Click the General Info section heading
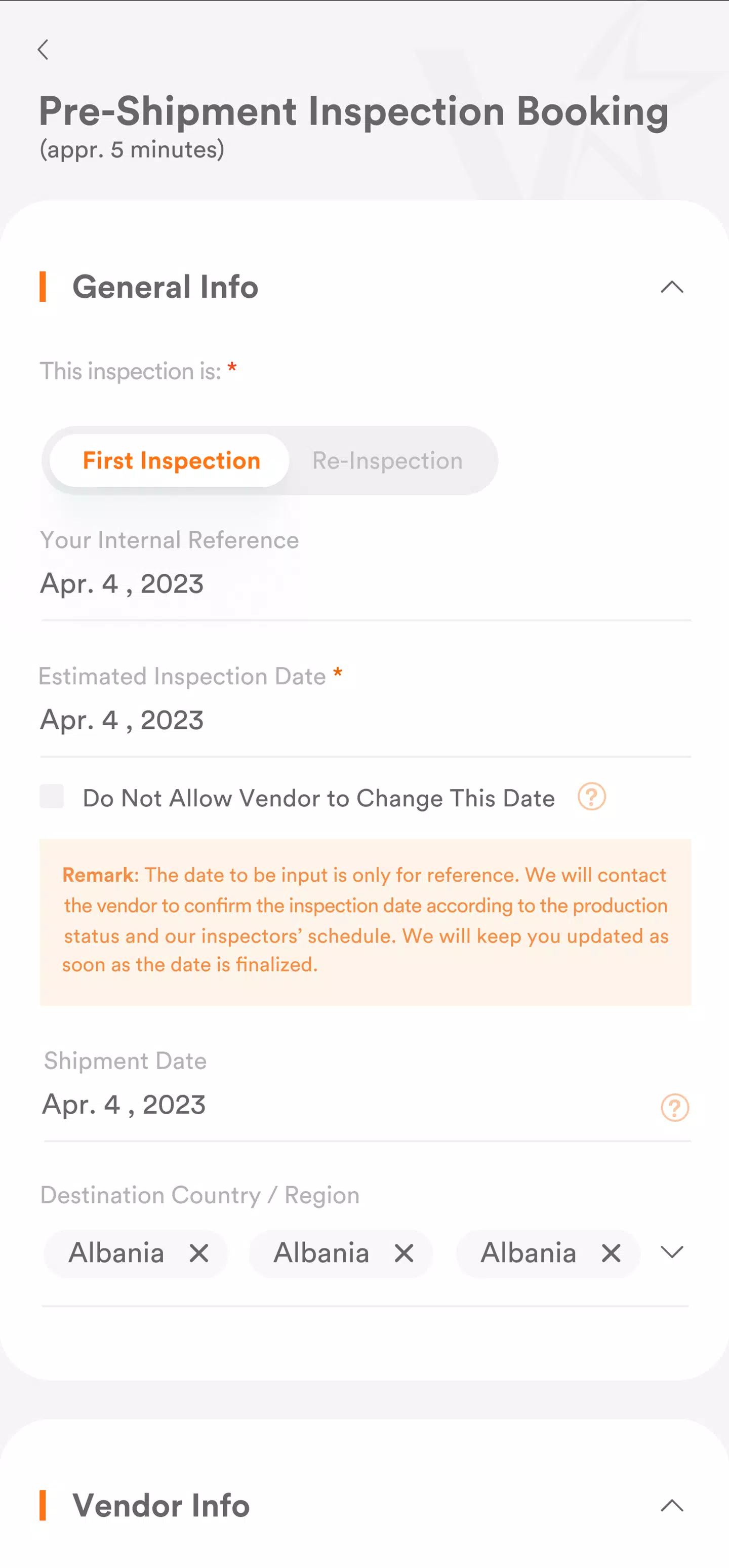Image resolution: width=729 pixels, height=1568 pixels. (x=165, y=287)
